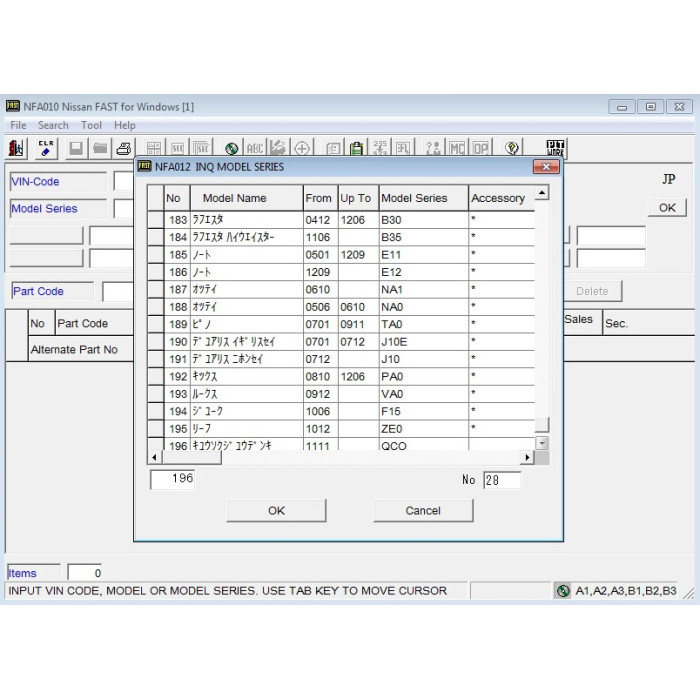
Task: Open the Search menu
Action: (x=53, y=125)
